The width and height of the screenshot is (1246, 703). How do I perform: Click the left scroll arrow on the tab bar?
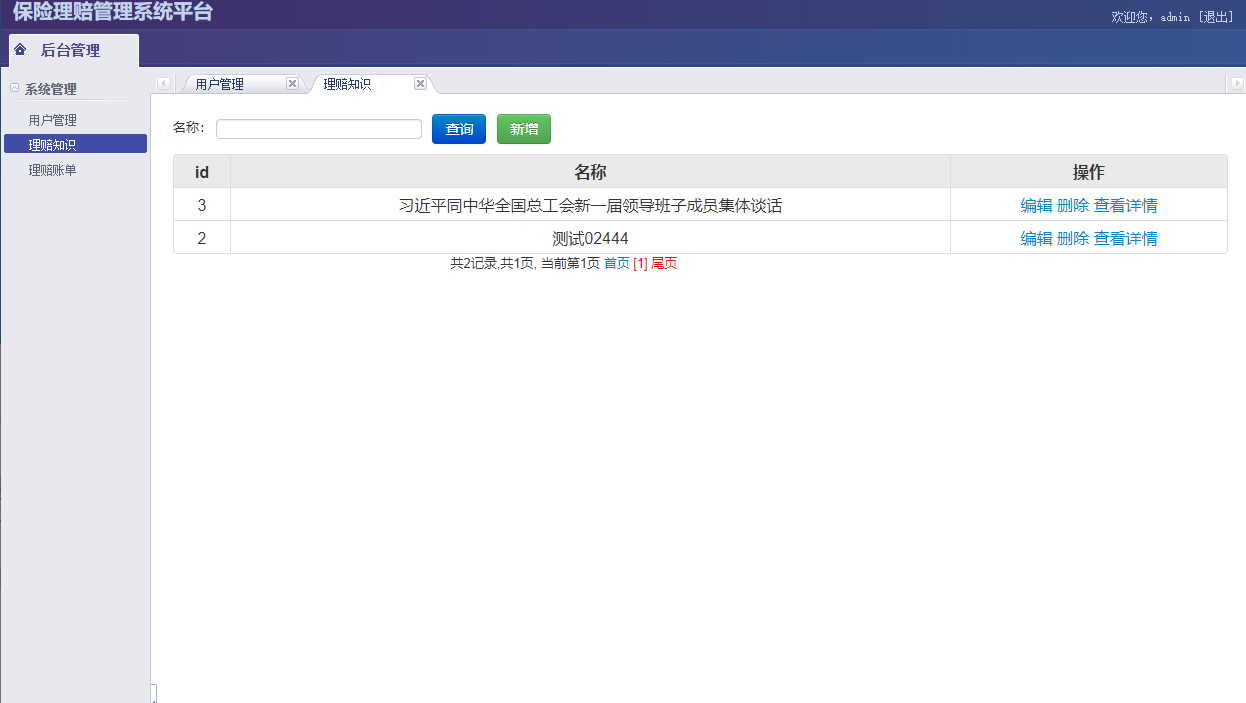(164, 83)
